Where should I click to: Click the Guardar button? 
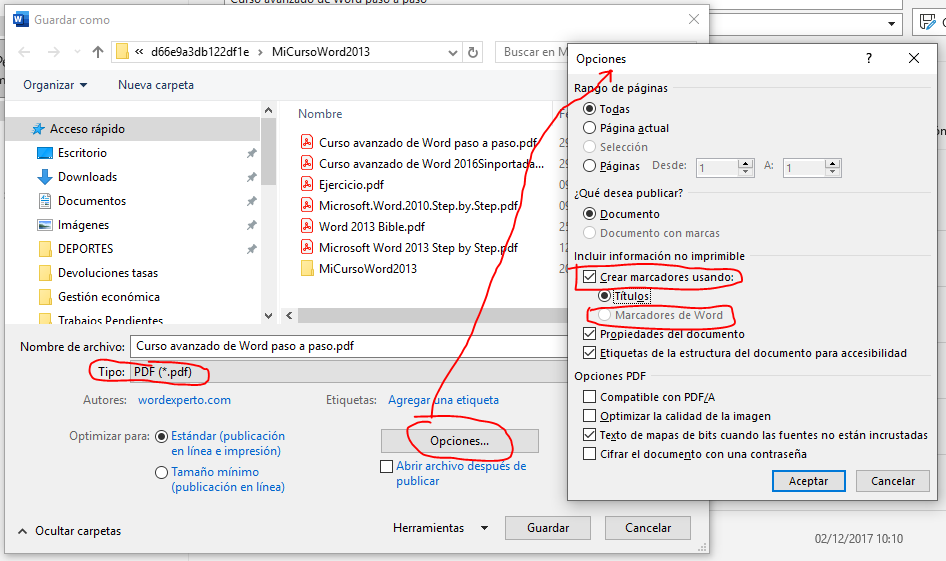point(548,528)
